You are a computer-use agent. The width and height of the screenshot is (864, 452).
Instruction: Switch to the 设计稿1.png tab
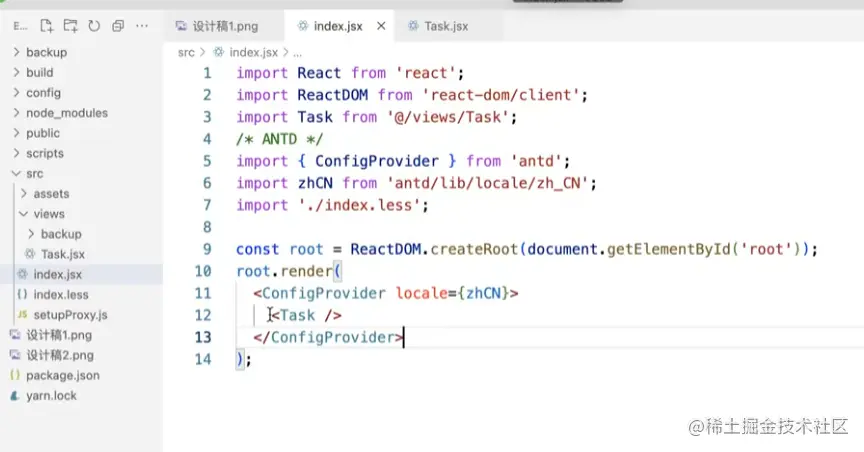point(225,26)
